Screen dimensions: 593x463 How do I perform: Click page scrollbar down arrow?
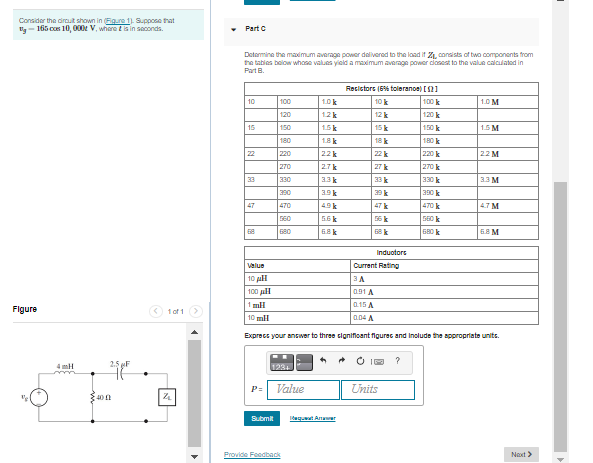click(x=560, y=460)
